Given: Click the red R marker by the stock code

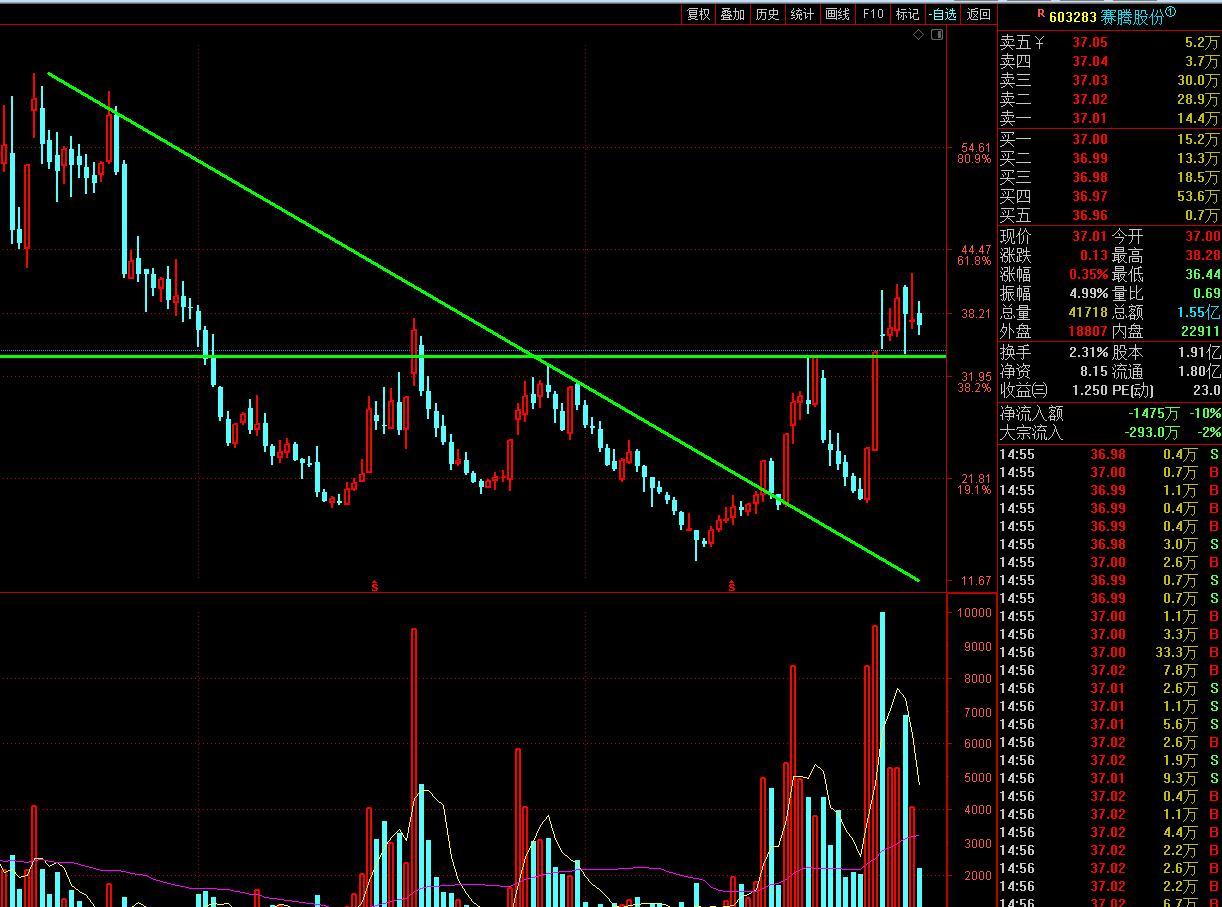Looking at the screenshot, I should [x=1041, y=13].
